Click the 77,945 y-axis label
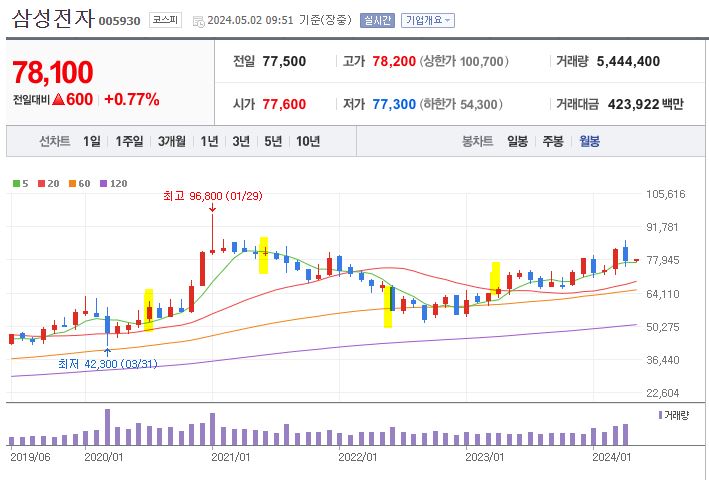 pyautogui.click(x=662, y=260)
